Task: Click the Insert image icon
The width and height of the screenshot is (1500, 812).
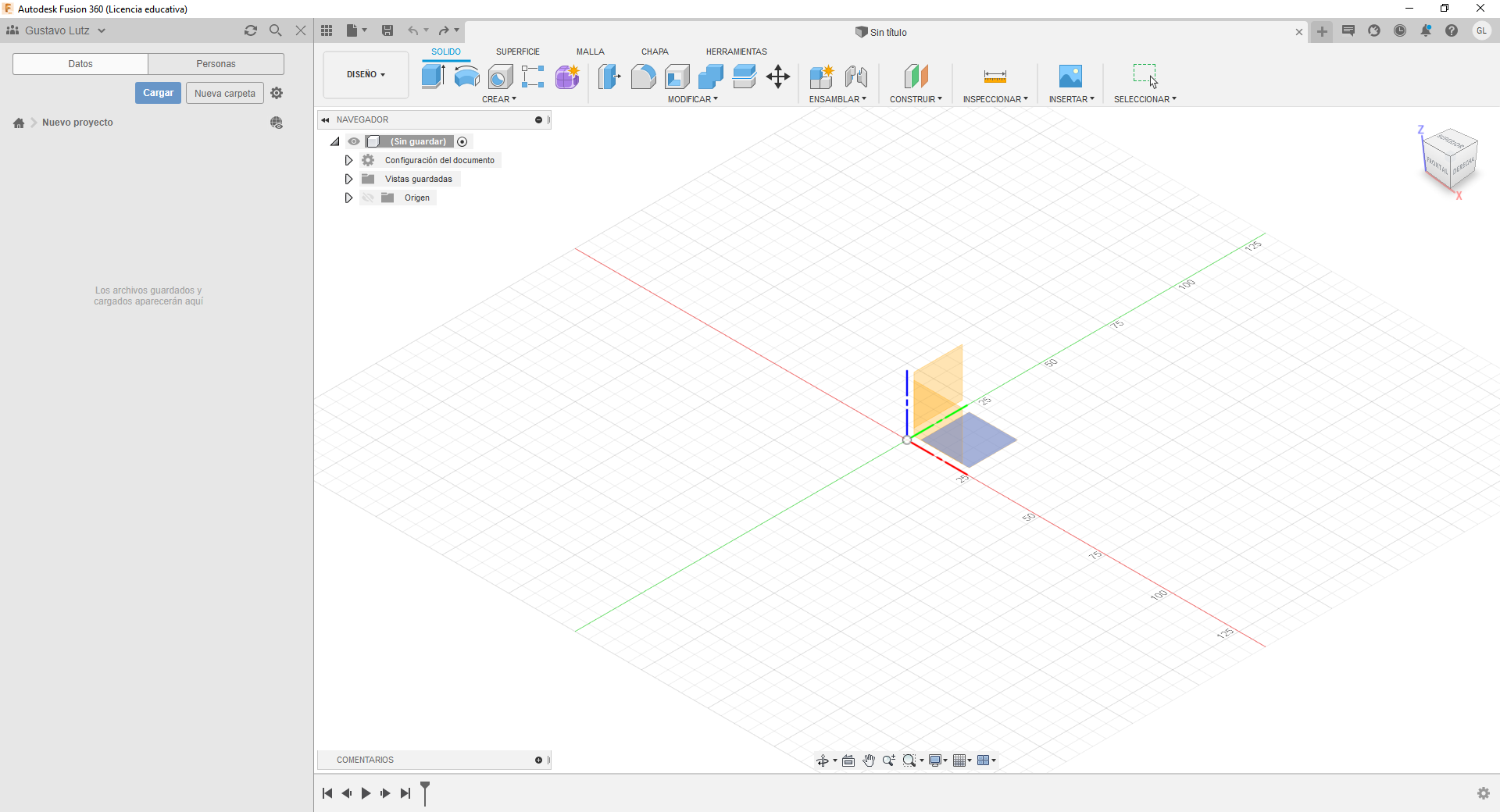Action: click(1070, 77)
